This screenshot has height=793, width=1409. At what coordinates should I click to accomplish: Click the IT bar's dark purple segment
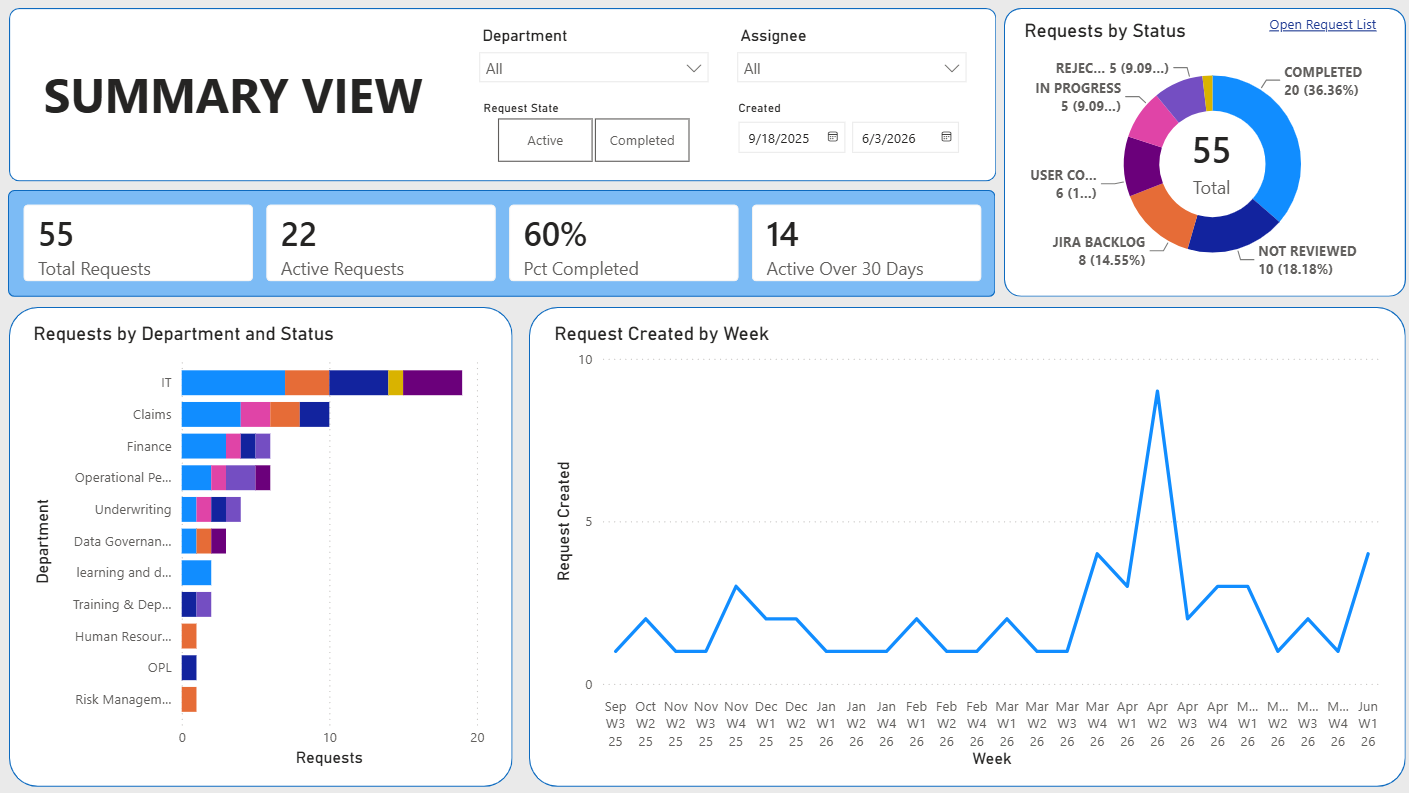pyautogui.click(x=433, y=382)
